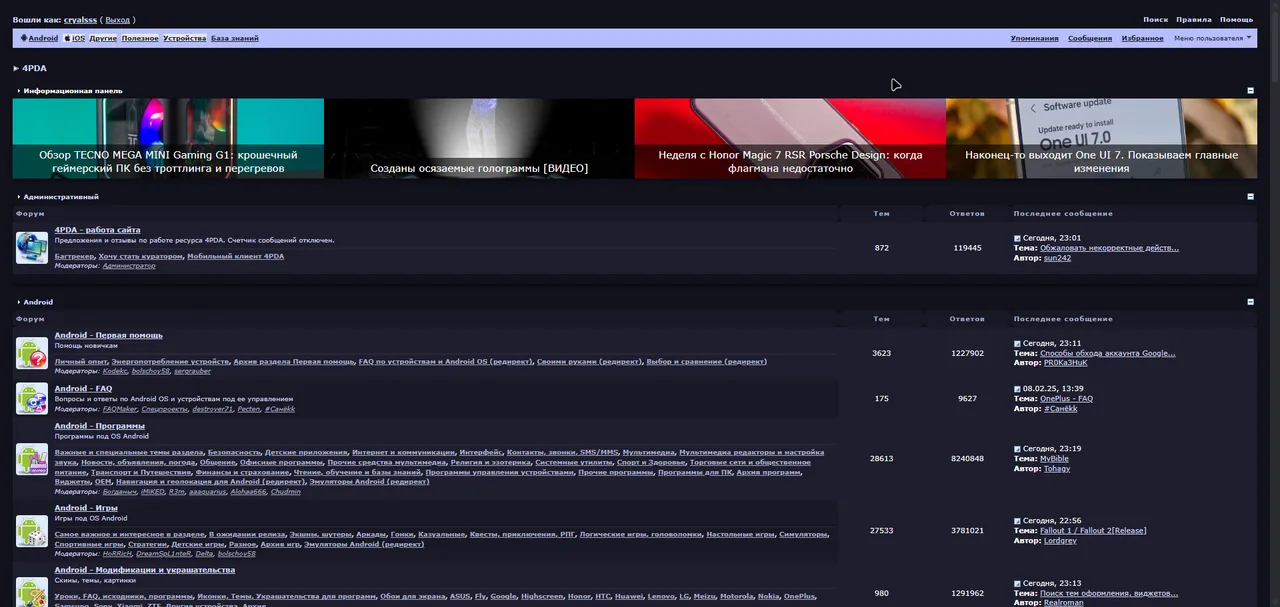Click the Android First Aid forum icon

click(32, 353)
